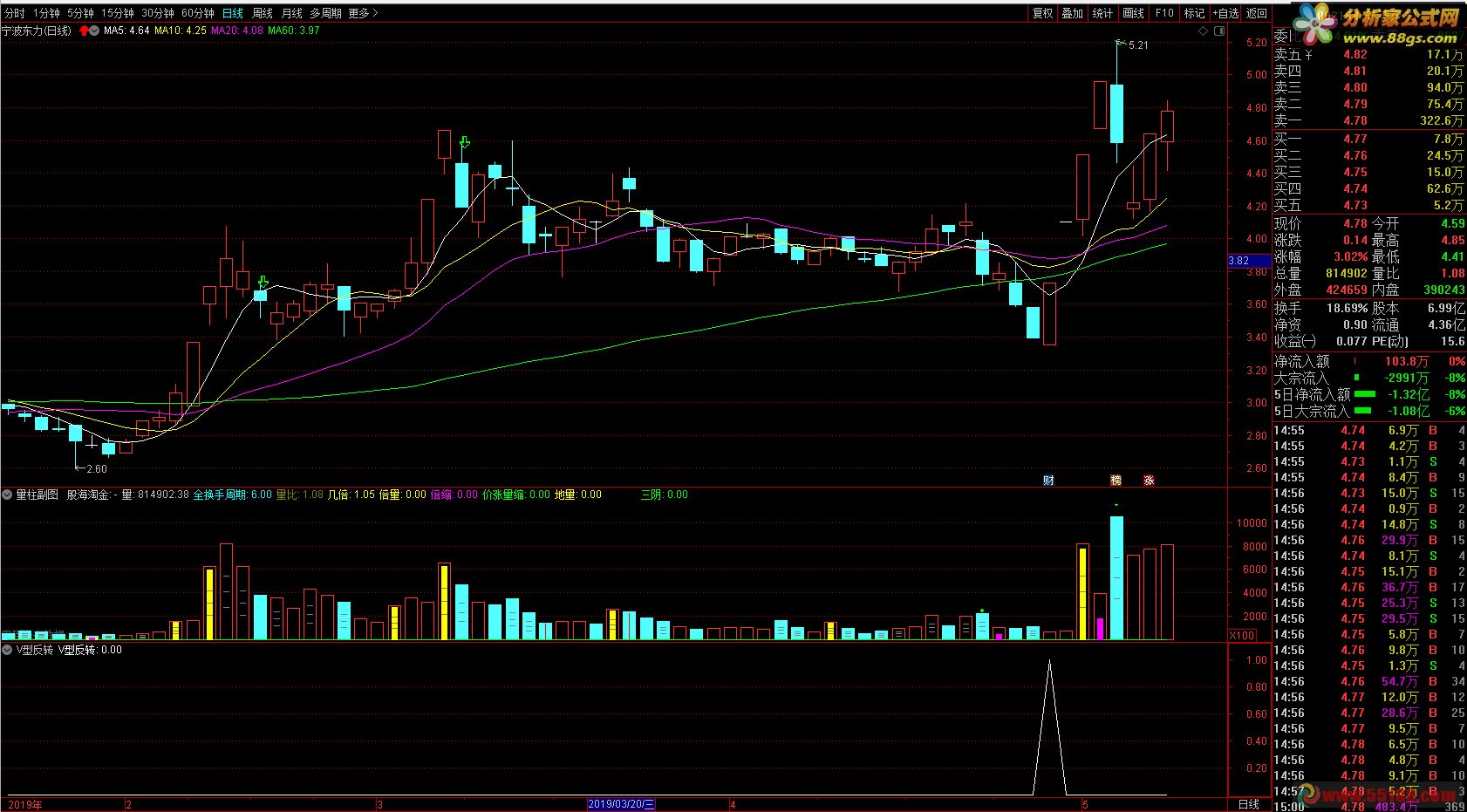Image resolution: width=1467 pixels, height=812 pixels.
Task: Click the 三阴: 0.00 indicator label
Action: pyautogui.click(x=665, y=495)
